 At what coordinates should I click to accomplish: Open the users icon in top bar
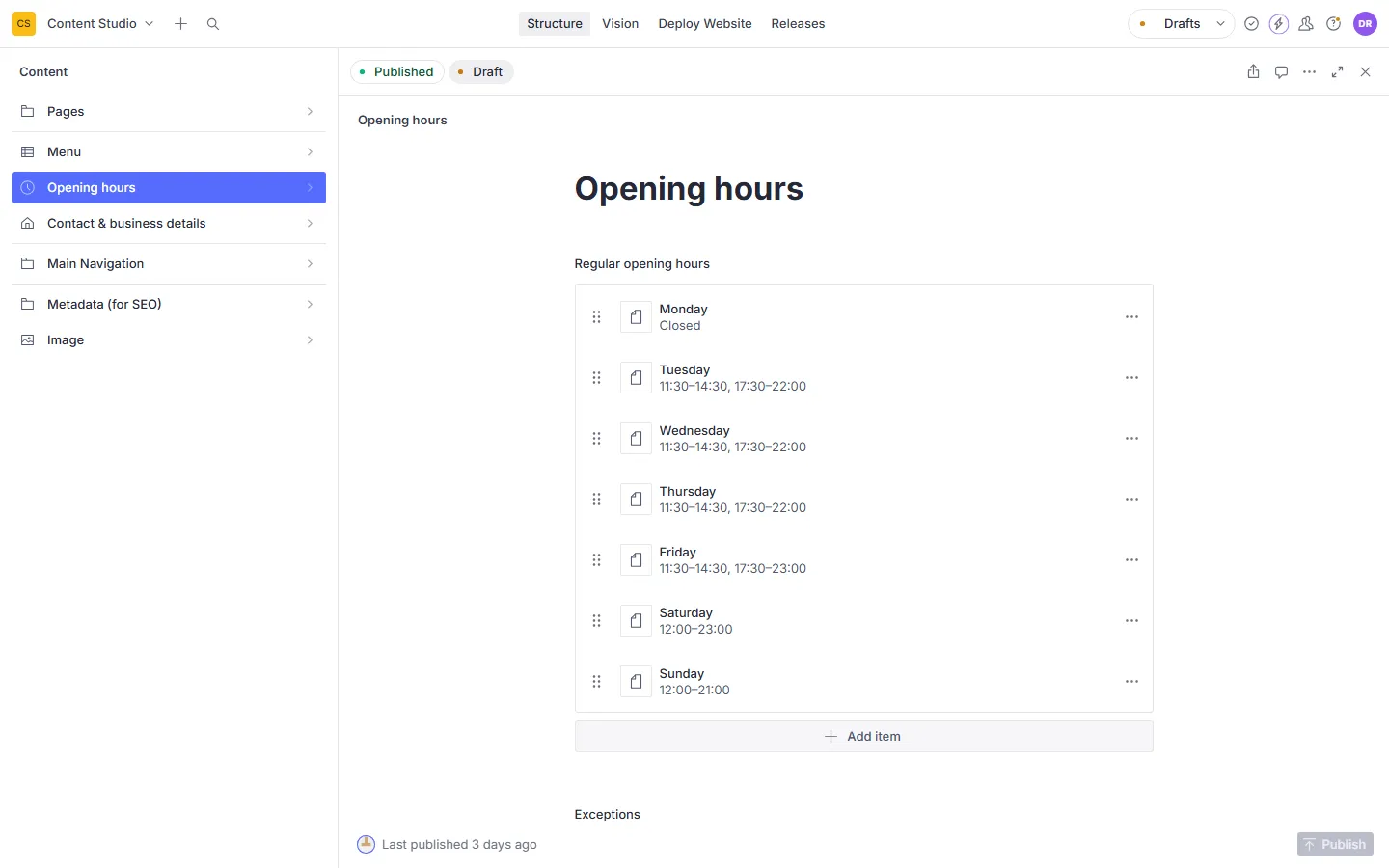[1306, 24]
